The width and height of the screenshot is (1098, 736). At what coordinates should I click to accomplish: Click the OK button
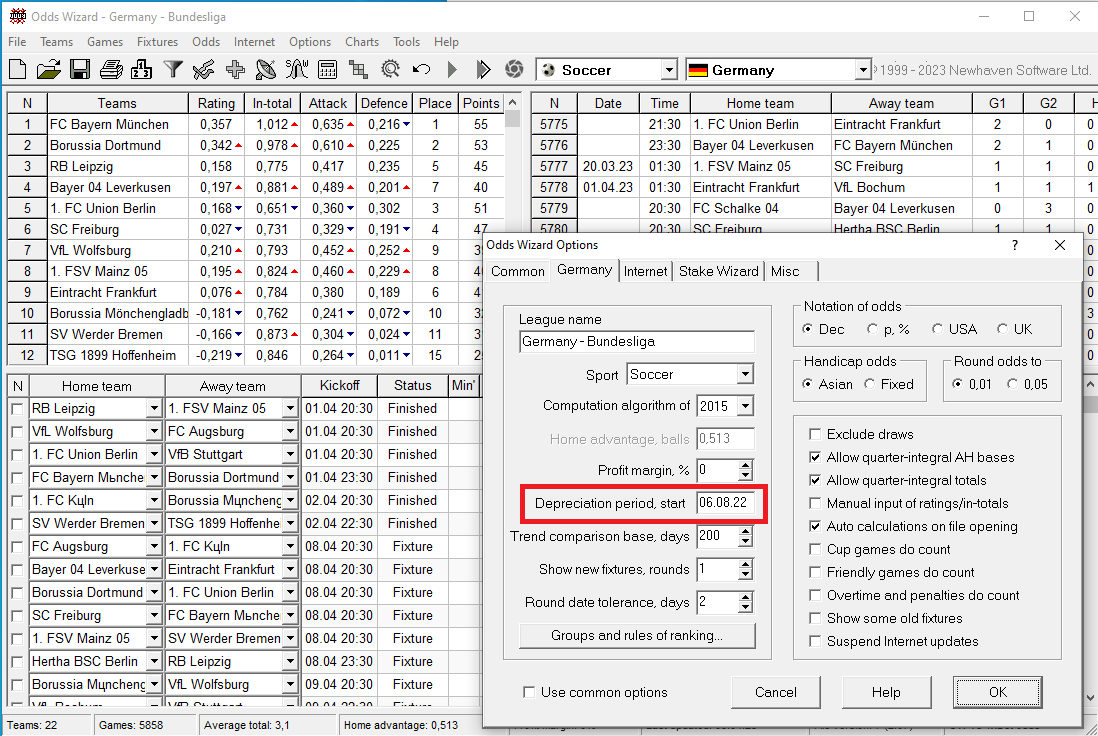tap(997, 693)
